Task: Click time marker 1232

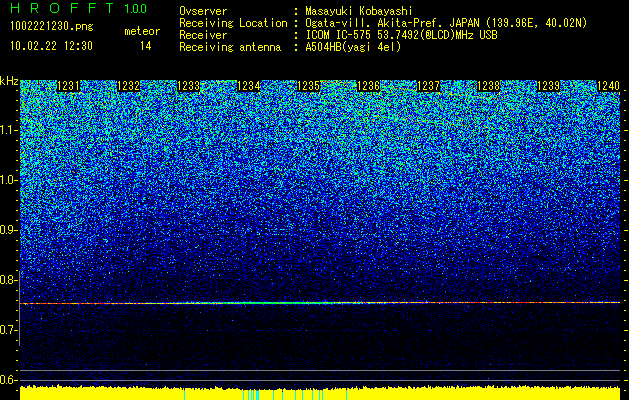Action: point(128,86)
